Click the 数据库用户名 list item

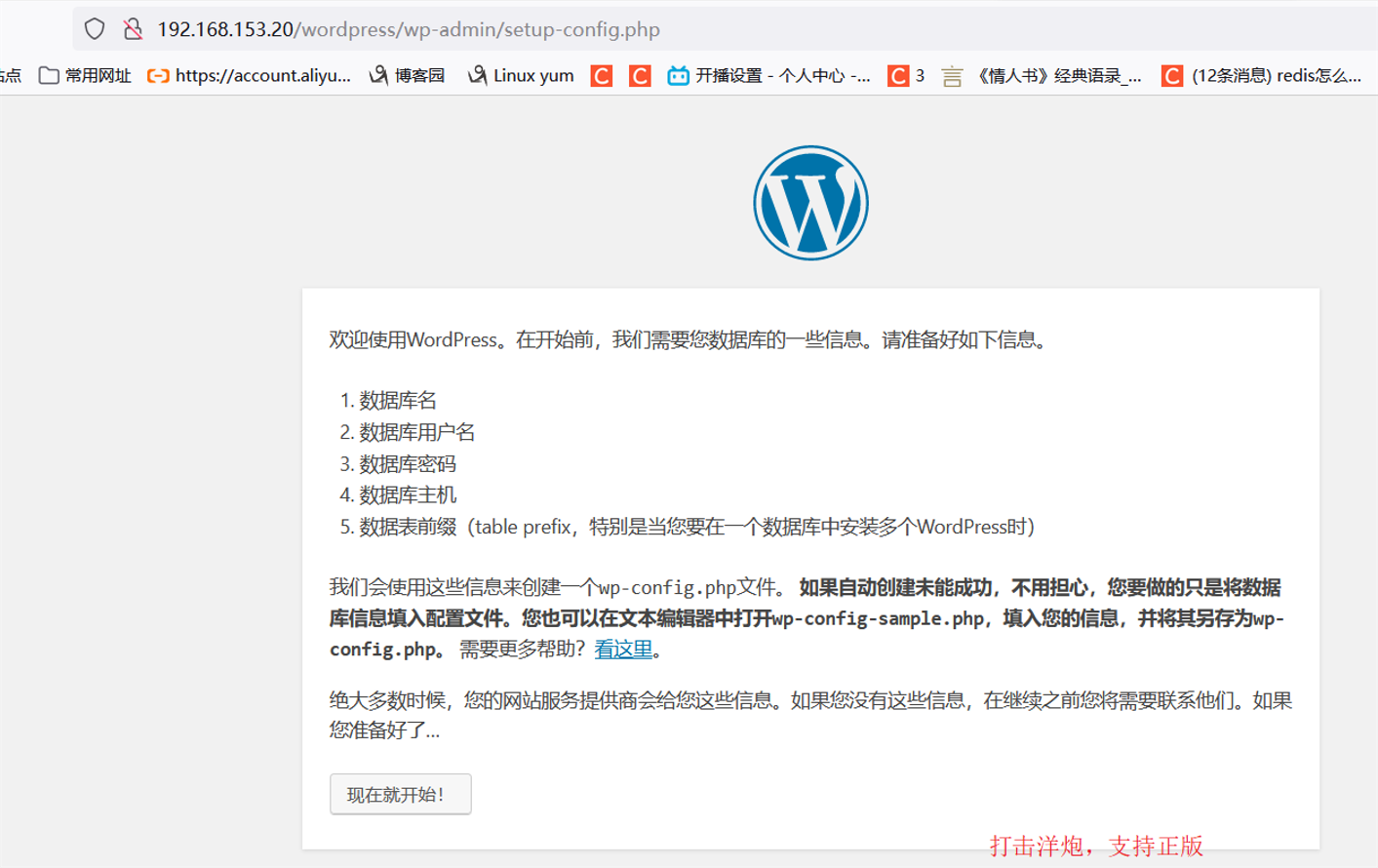click(417, 432)
